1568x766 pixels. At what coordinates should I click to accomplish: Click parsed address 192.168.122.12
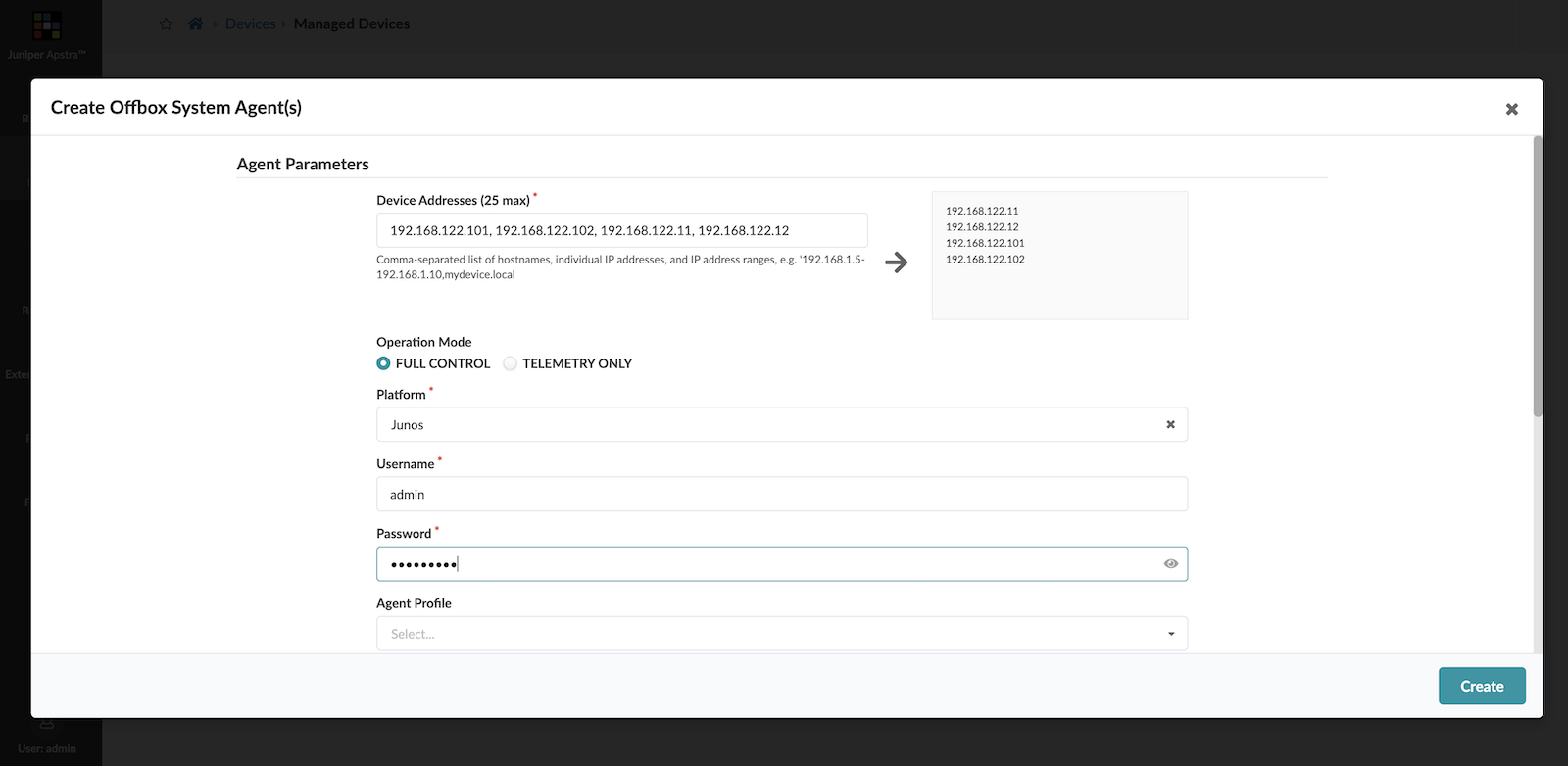coord(982,227)
